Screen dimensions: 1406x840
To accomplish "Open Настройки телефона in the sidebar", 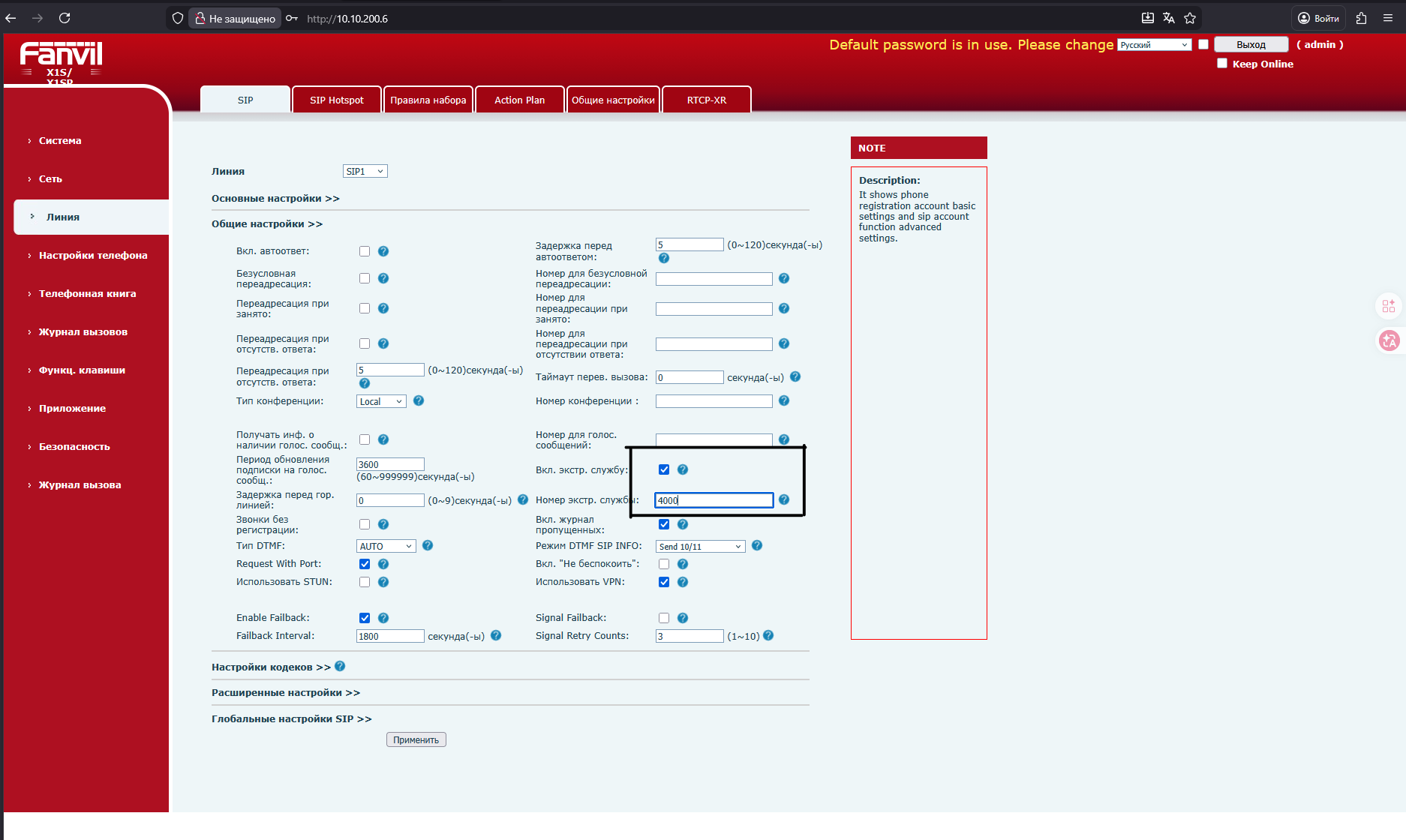I will click(93, 256).
